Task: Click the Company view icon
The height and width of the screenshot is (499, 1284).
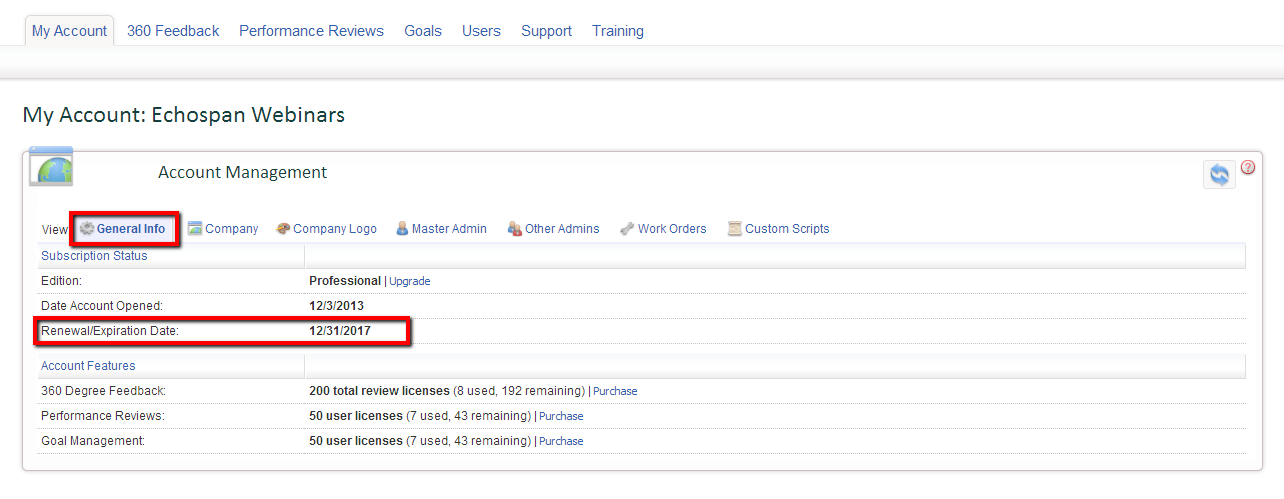Action: tap(195, 229)
